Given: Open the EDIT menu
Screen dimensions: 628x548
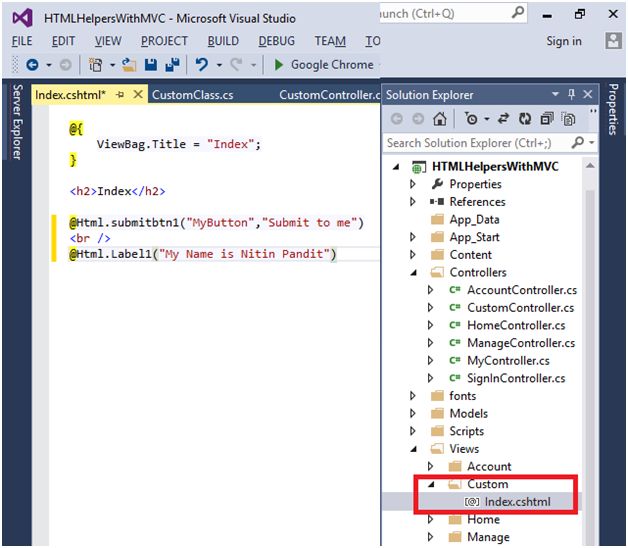Looking at the screenshot, I should [63, 41].
